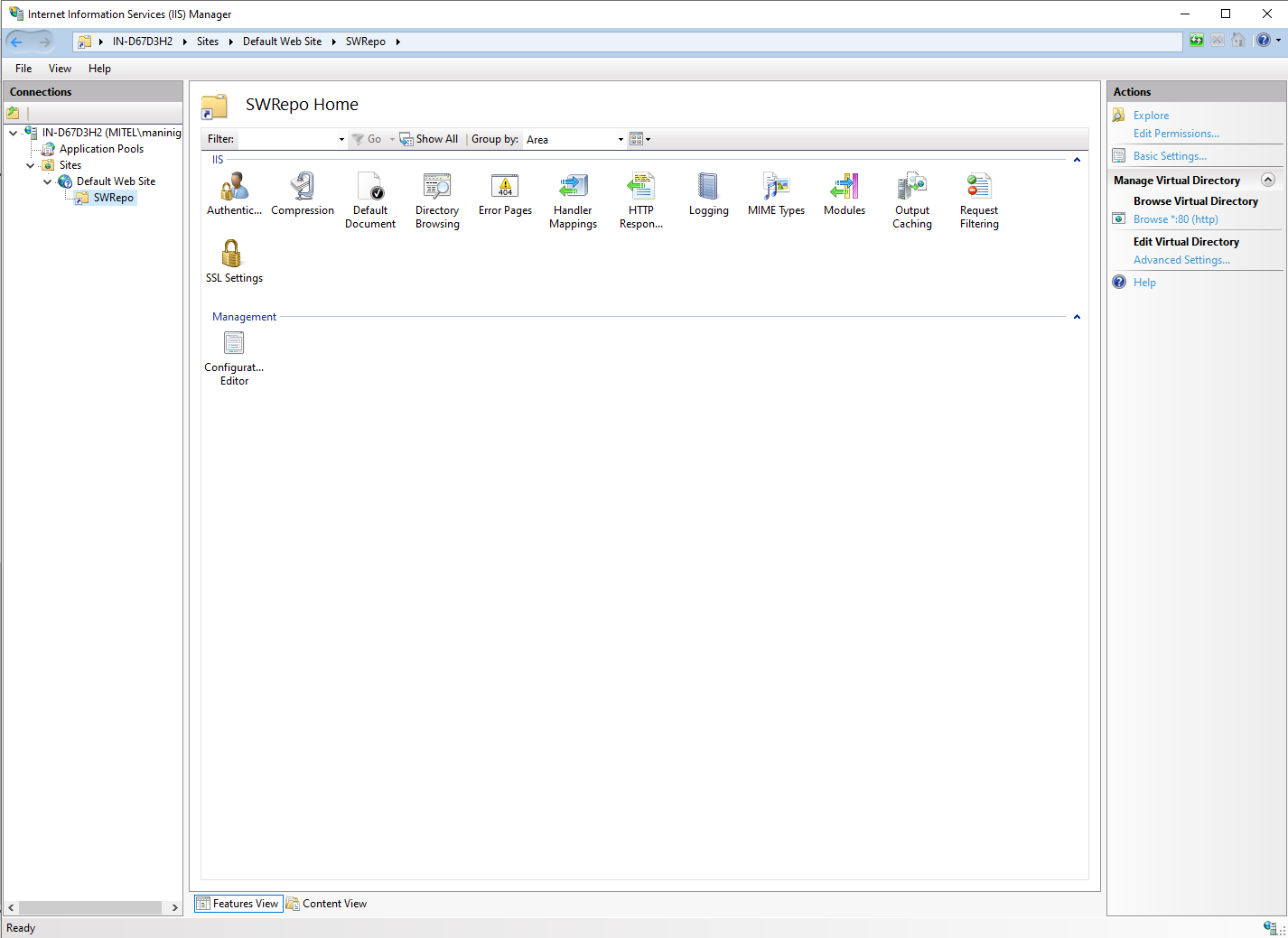This screenshot has height=938, width=1288.
Task: Expand breadcrumb arrow after SWRepo
Action: [x=397, y=42]
